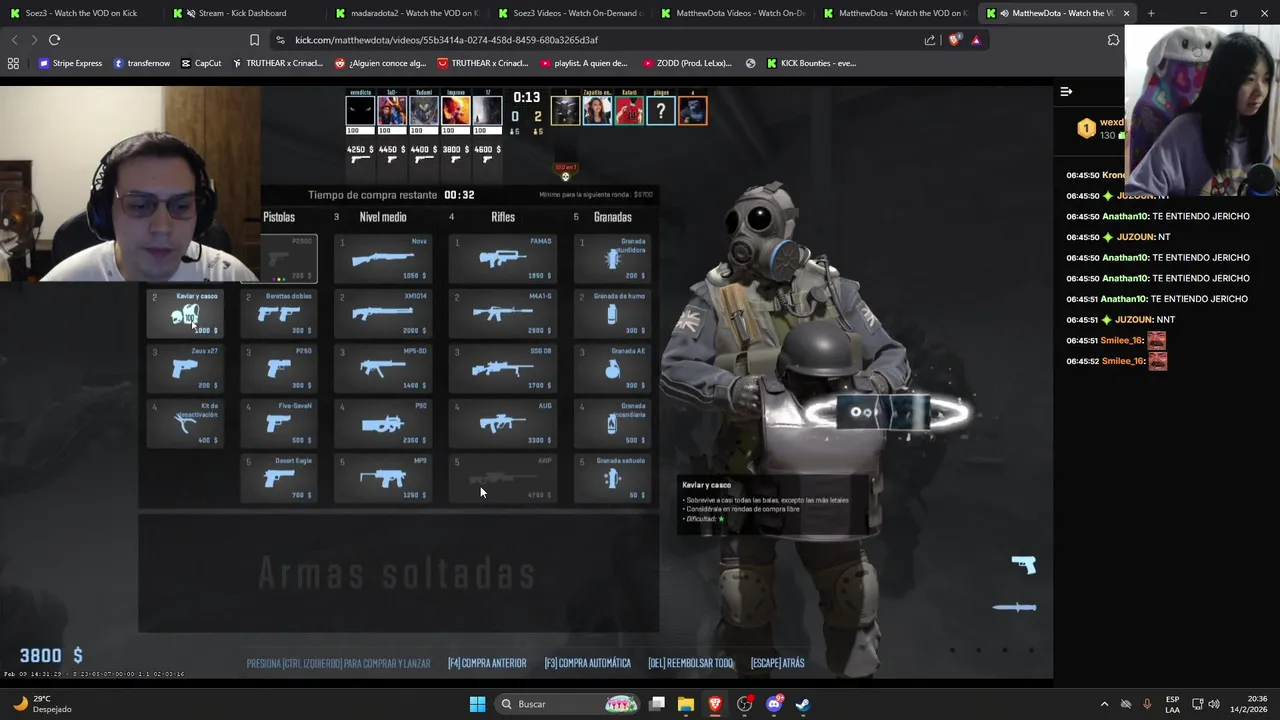Expand hidden system tray icons
The width and height of the screenshot is (1280, 720).
pyautogui.click(x=1104, y=704)
